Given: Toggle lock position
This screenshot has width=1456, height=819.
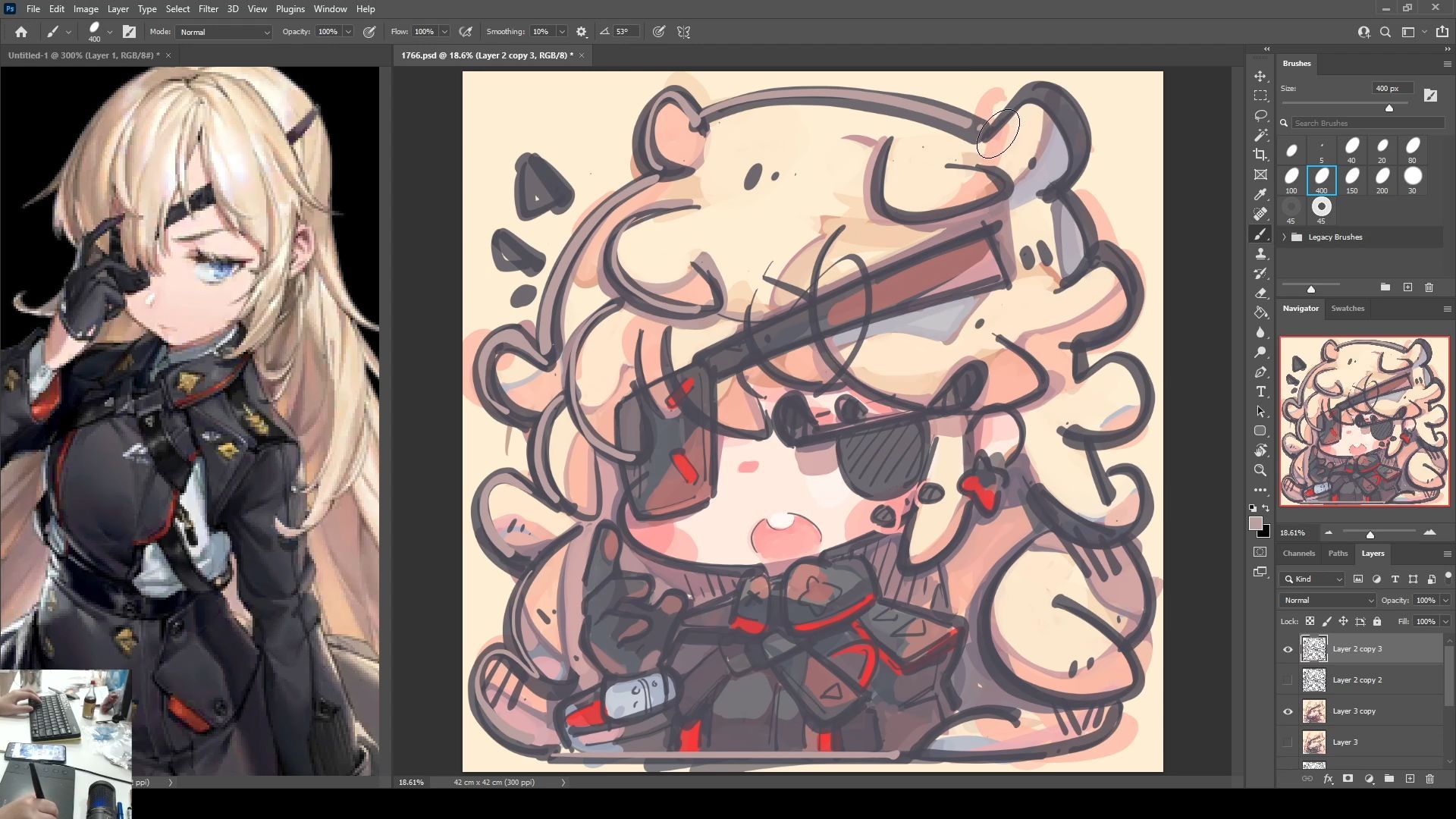Looking at the screenshot, I should click(1343, 621).
